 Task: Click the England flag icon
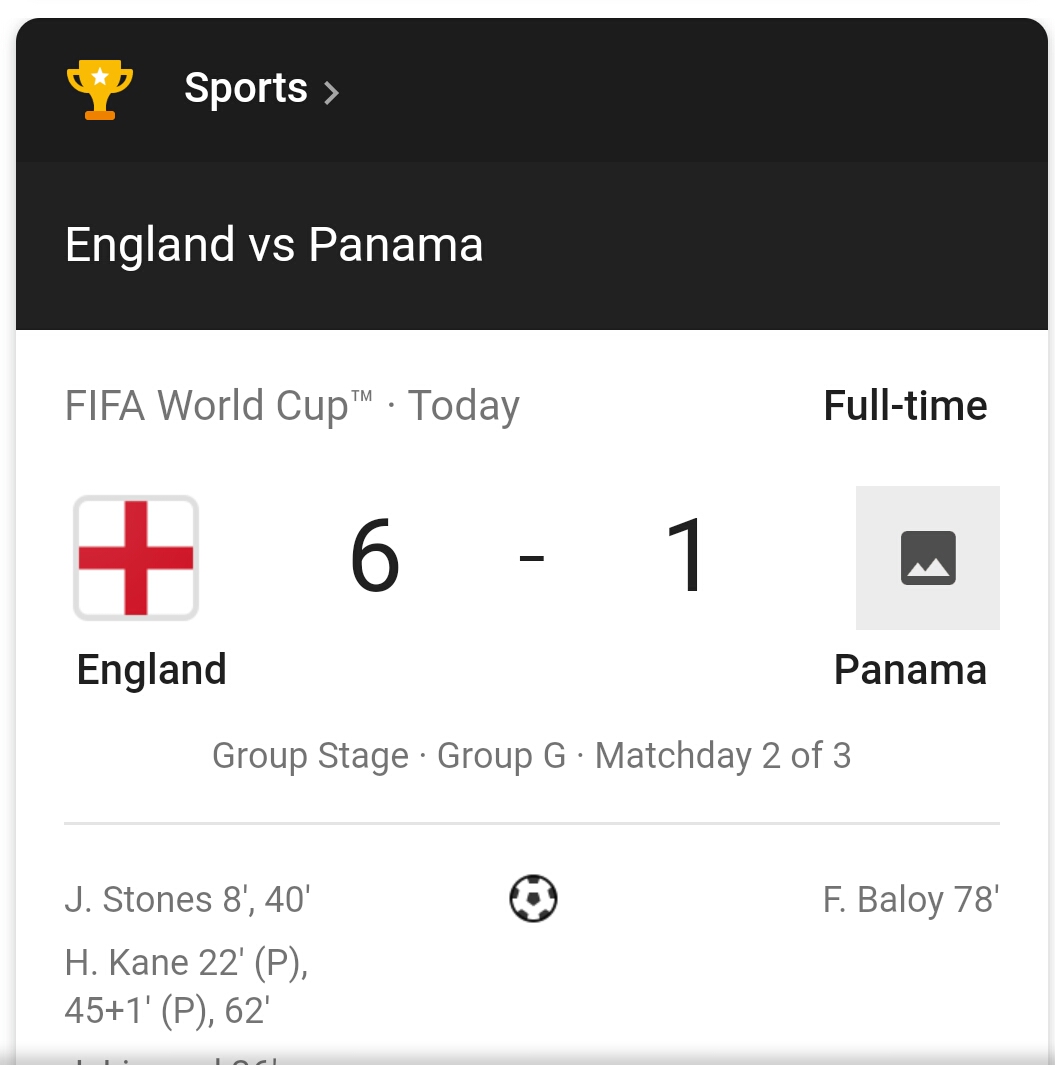point(136,558)
